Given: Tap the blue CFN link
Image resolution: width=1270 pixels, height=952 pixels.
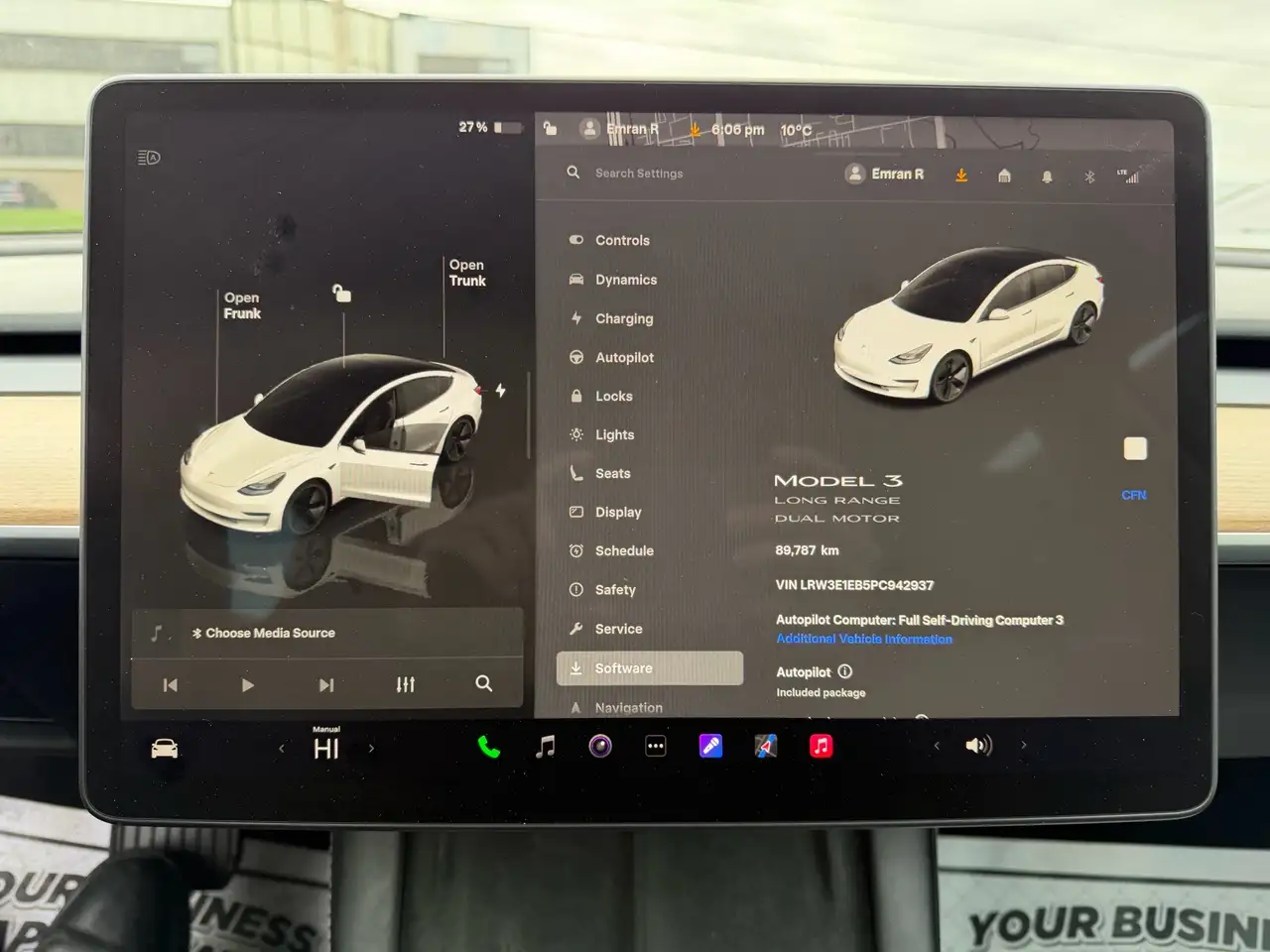Looking at the screenshot, I should click(x=1134, y=495).
